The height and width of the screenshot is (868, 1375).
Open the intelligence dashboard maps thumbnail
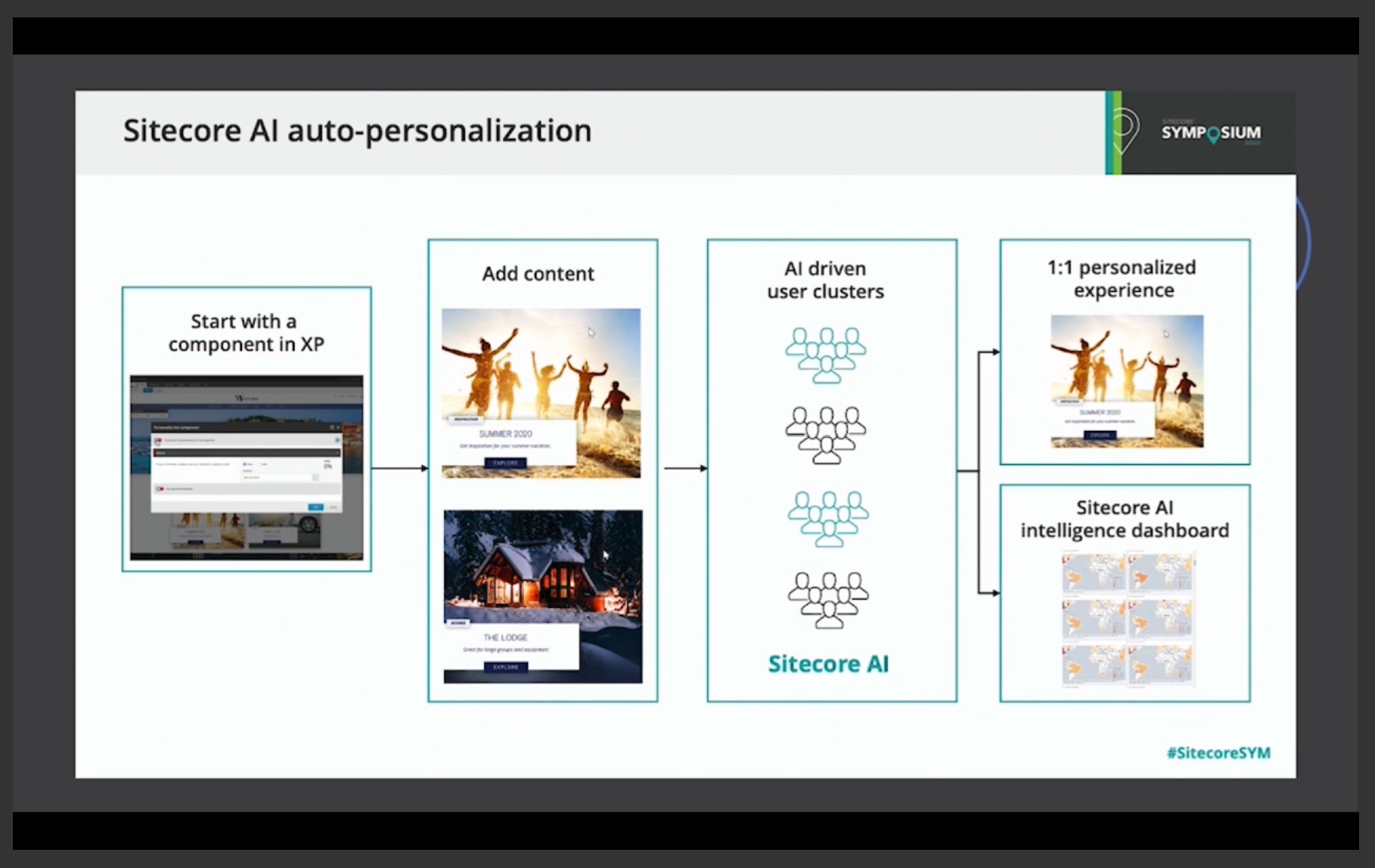click(1128, 620)
